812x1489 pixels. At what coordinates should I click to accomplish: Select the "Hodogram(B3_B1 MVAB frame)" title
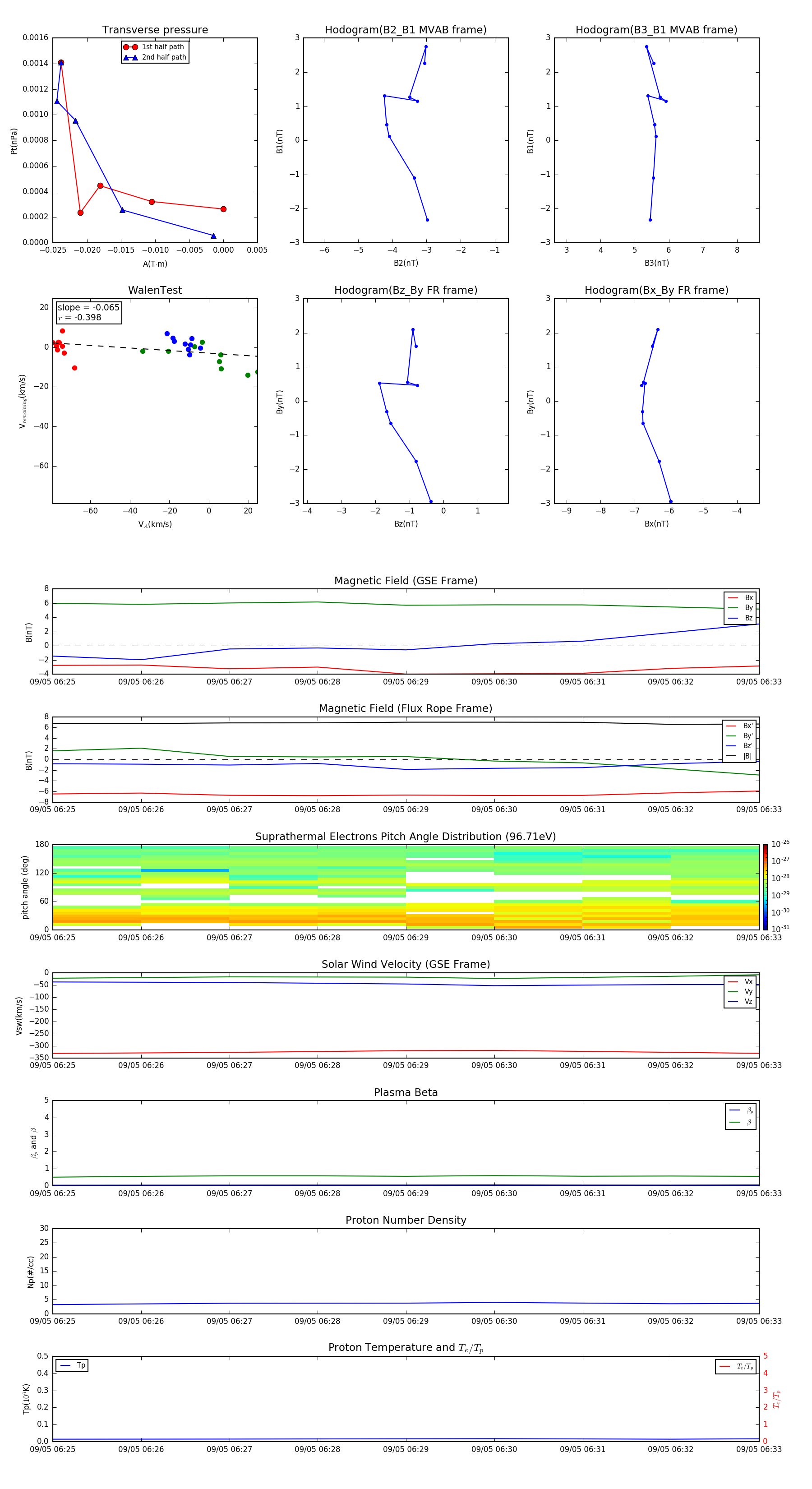click(656, 30)
